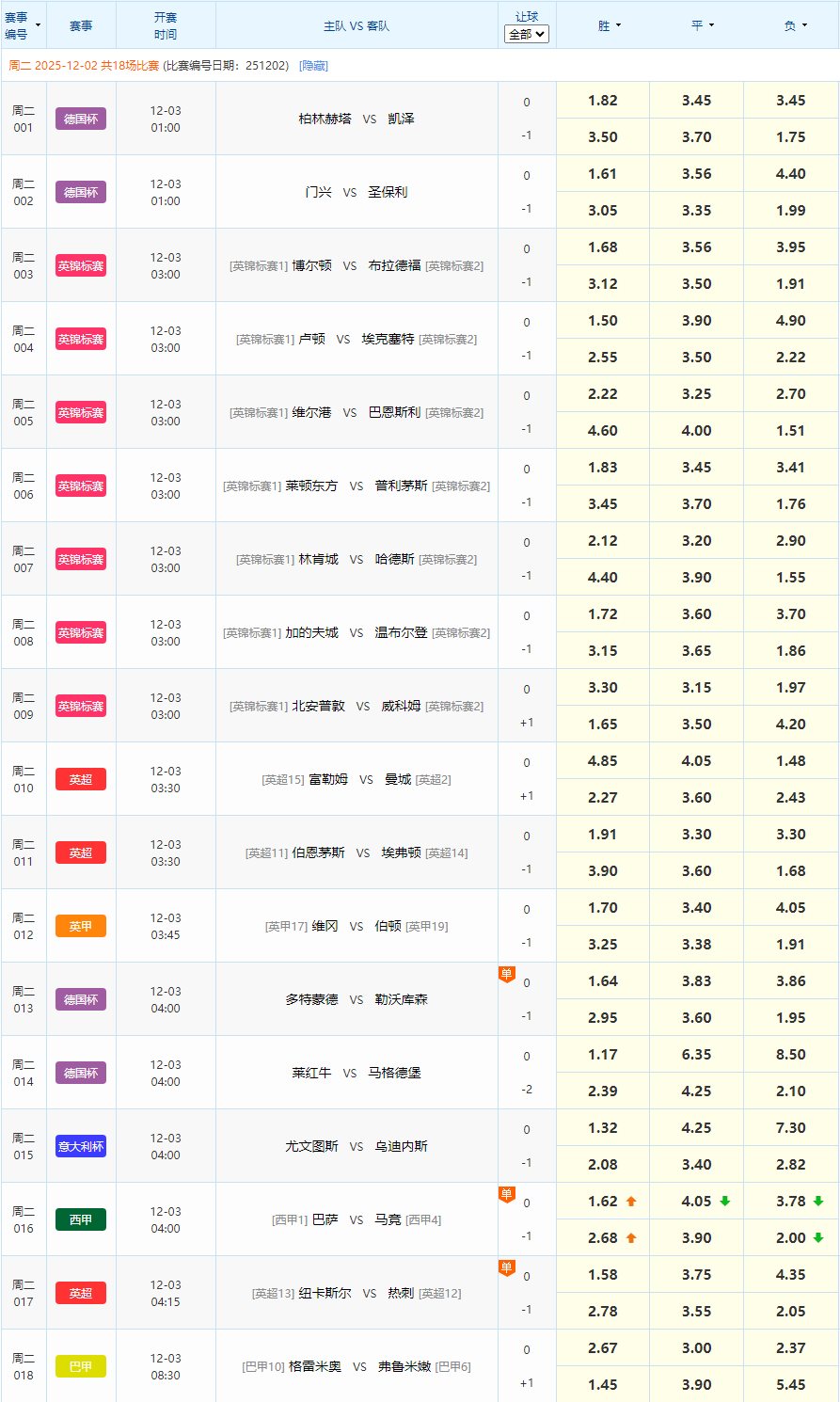
Task: Open away team 曼城 link
Action: click(398, 779)
